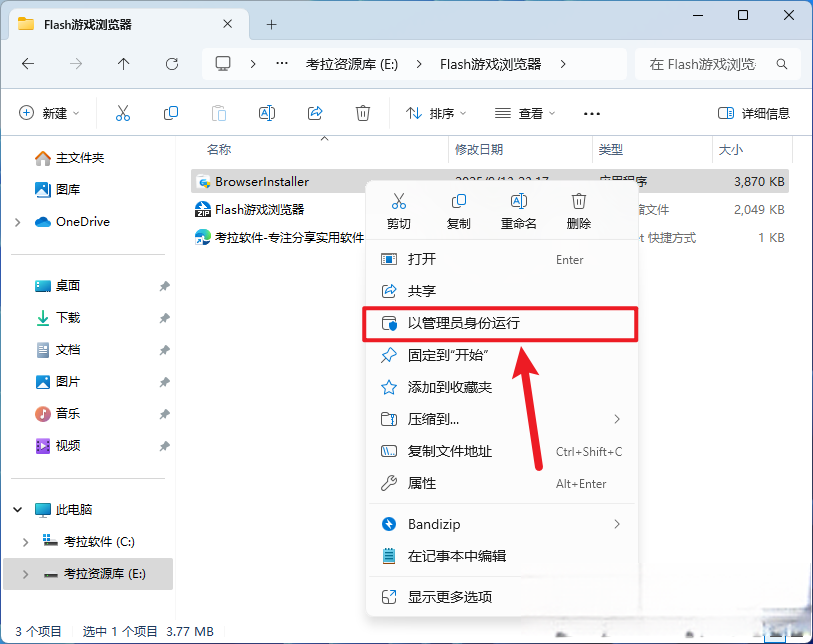
Task: Unpin 视频 using its pin icon
Action: click(164, 446)
